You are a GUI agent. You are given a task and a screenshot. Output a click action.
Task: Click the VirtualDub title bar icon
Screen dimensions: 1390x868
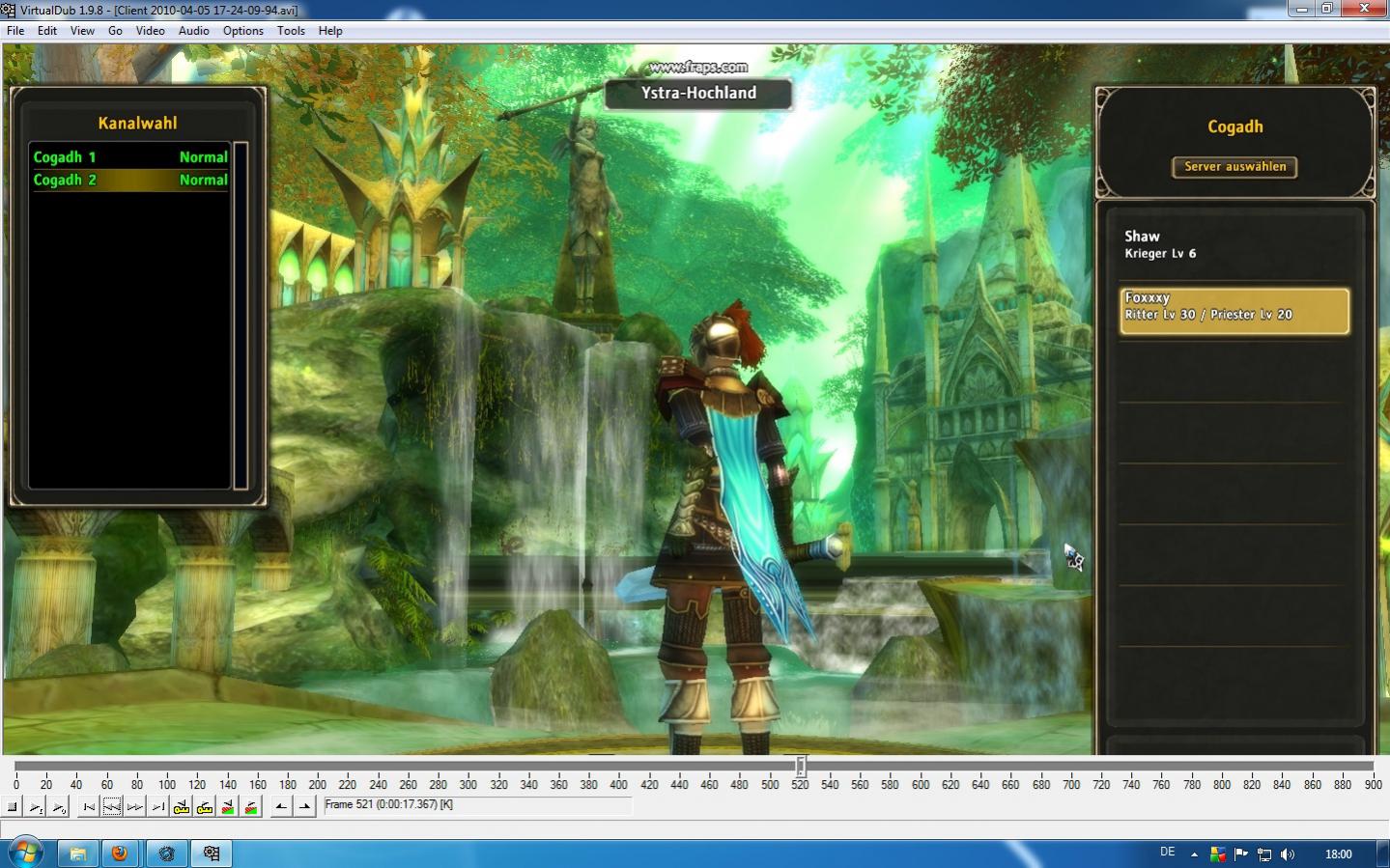(x=9, y=10)
